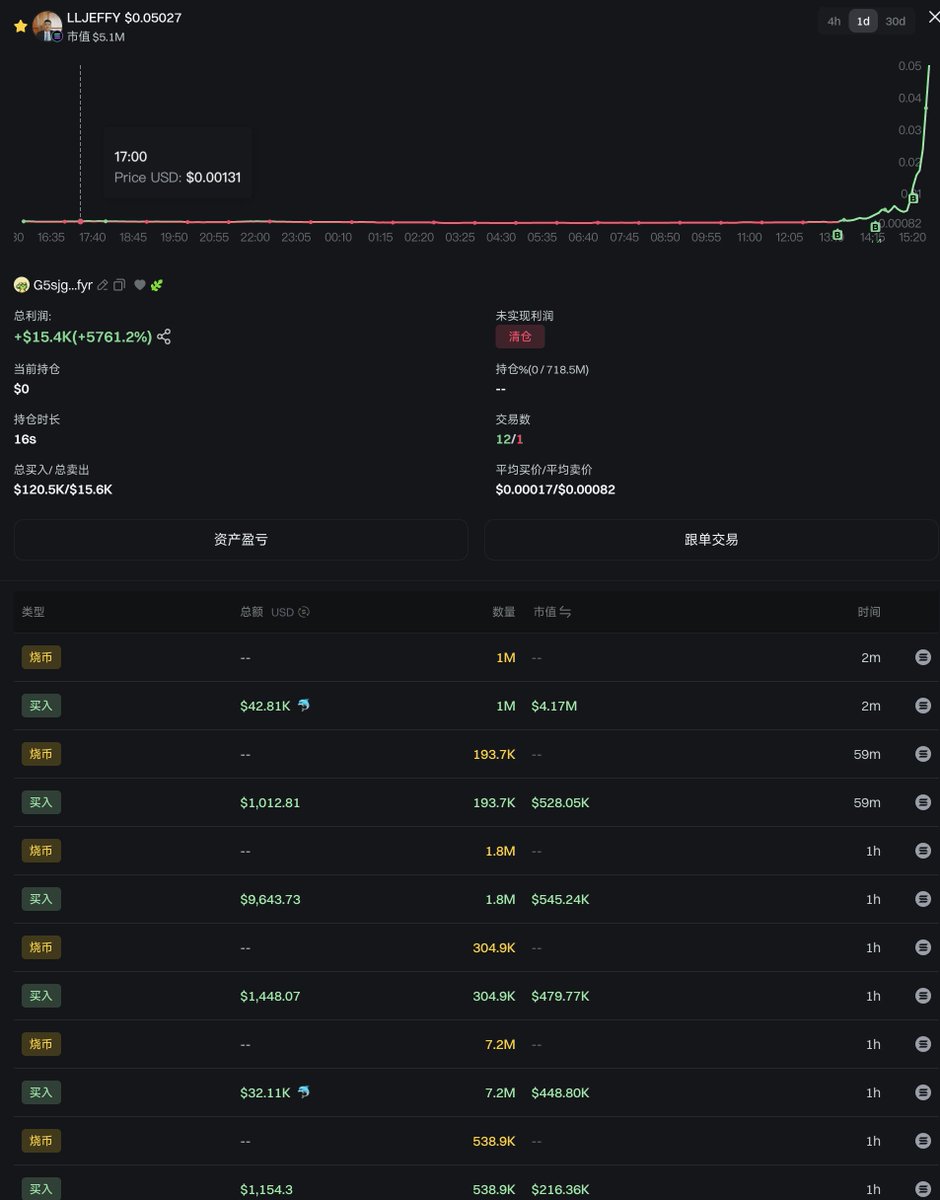
Task: Open the transaction menu for the $42.81K buy
Action: [x=922, y=705]
